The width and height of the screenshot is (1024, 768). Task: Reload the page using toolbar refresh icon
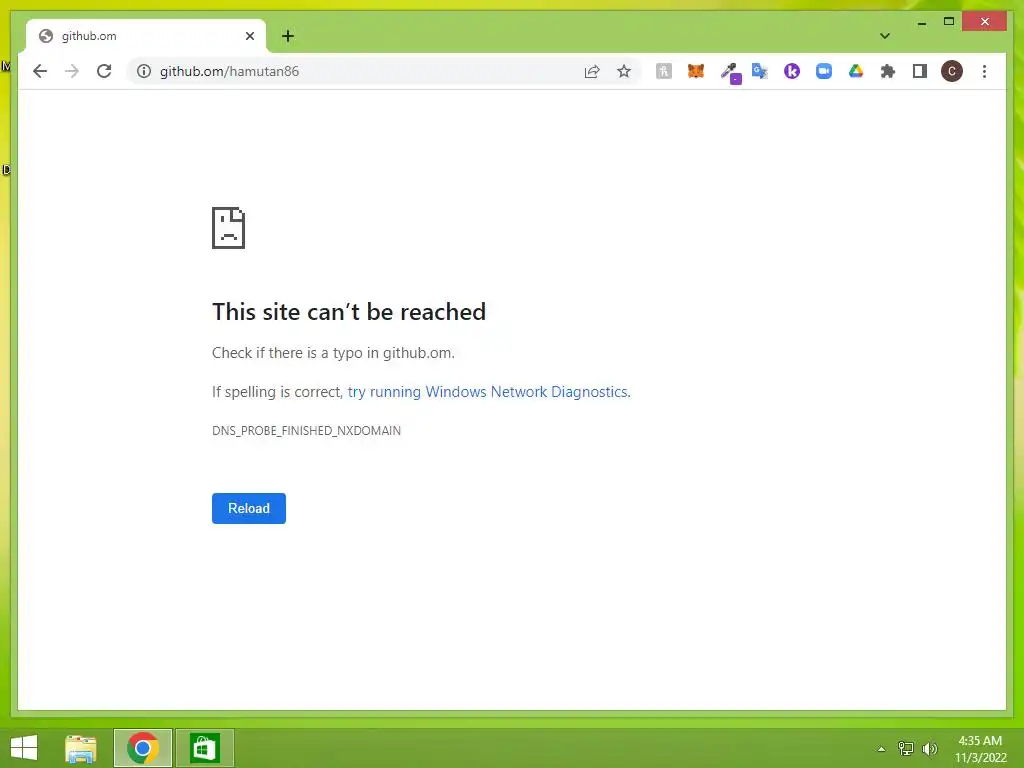(x=104, y=71)
